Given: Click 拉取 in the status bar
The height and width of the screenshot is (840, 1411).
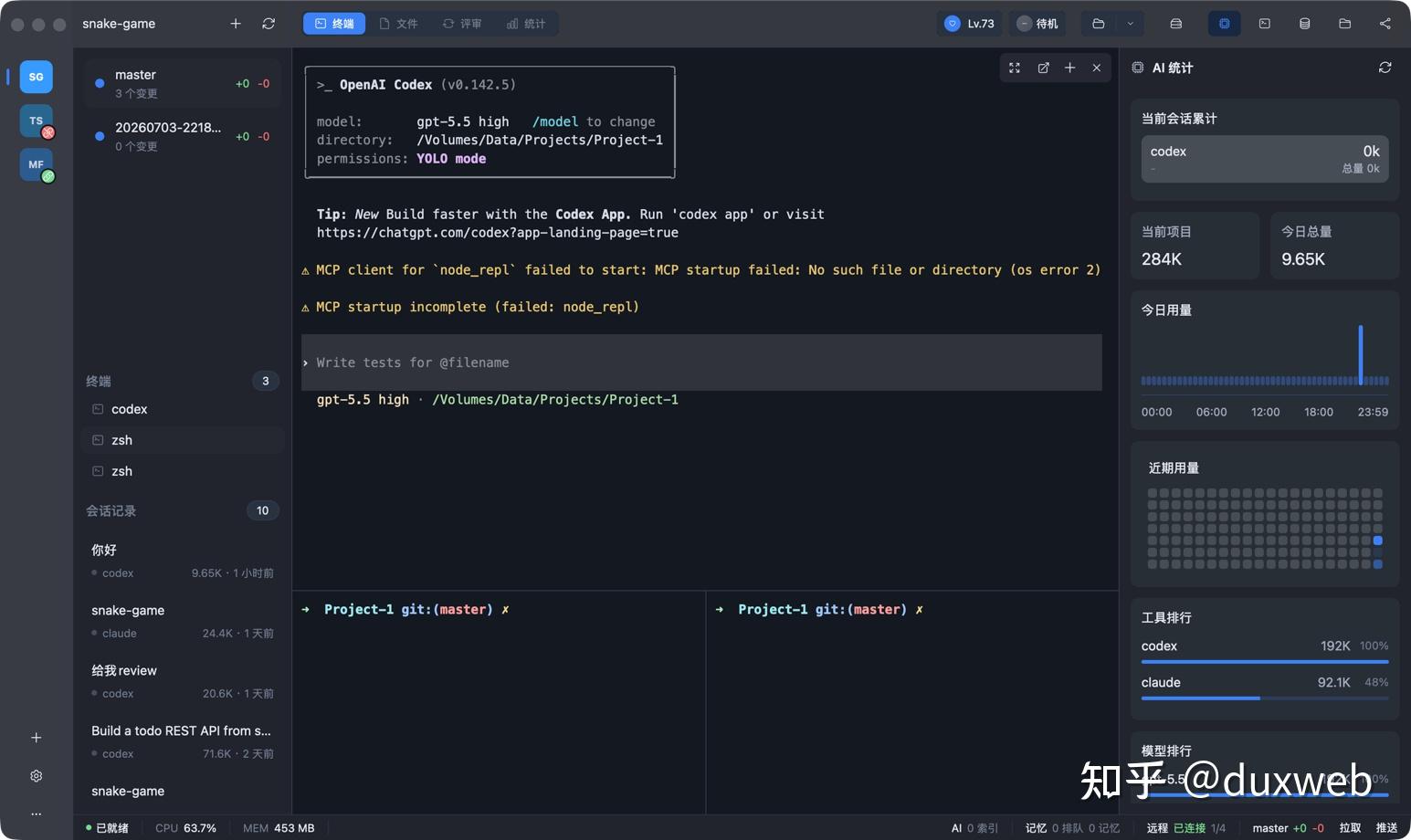Looking at the screenshot, I should (1350, 828).
